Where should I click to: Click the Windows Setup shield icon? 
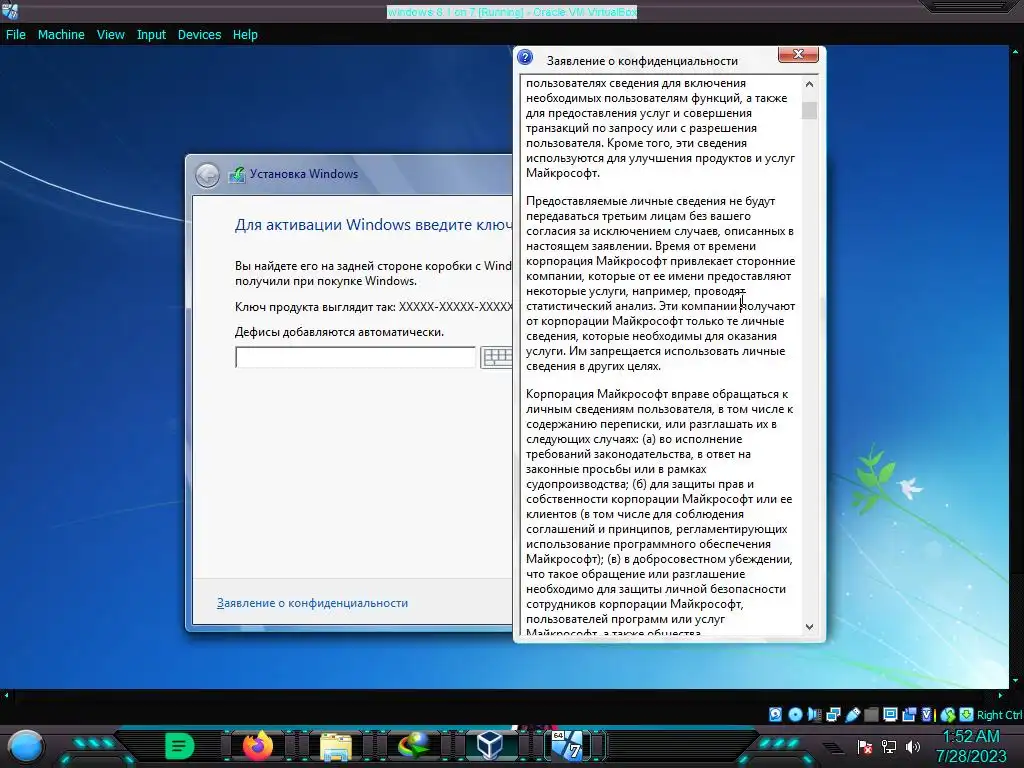pos(236,174)
